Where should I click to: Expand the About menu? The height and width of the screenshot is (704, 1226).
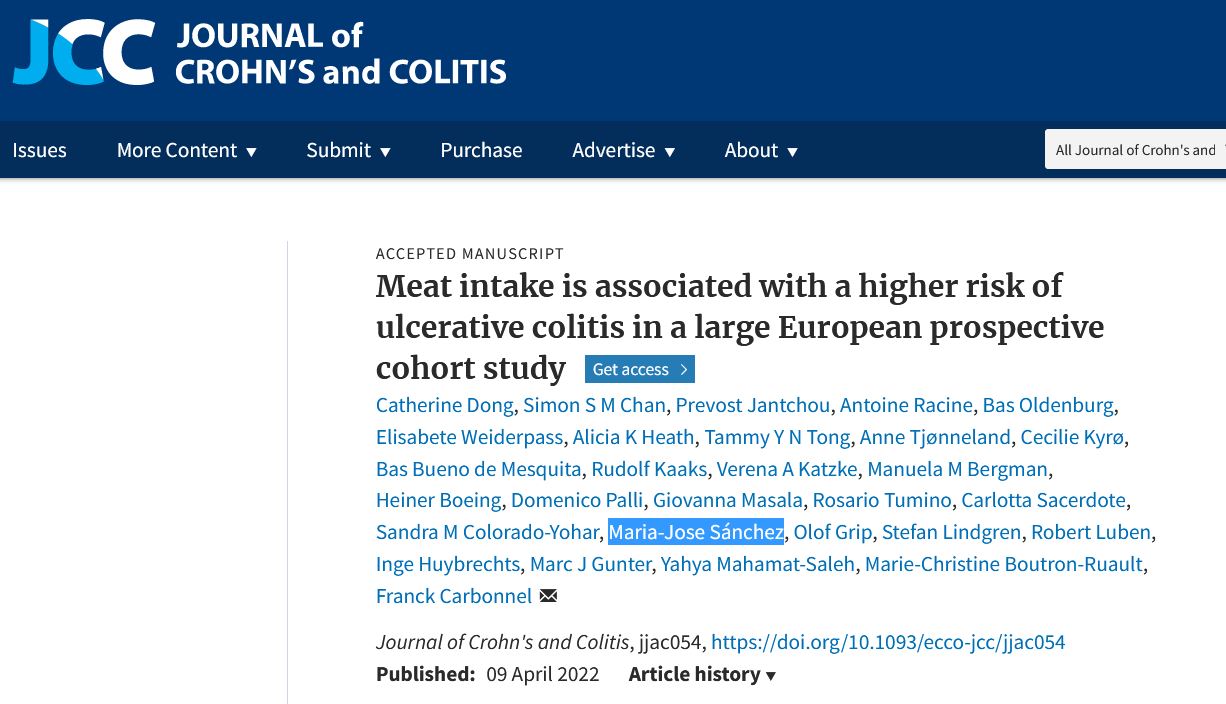[x=761, y=150]
